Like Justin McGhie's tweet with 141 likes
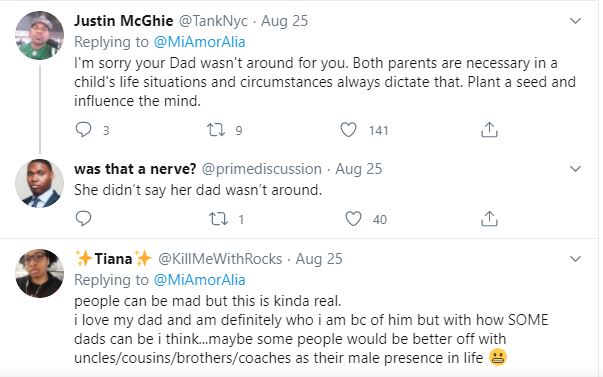603x377 pixels. coord(348,130)
